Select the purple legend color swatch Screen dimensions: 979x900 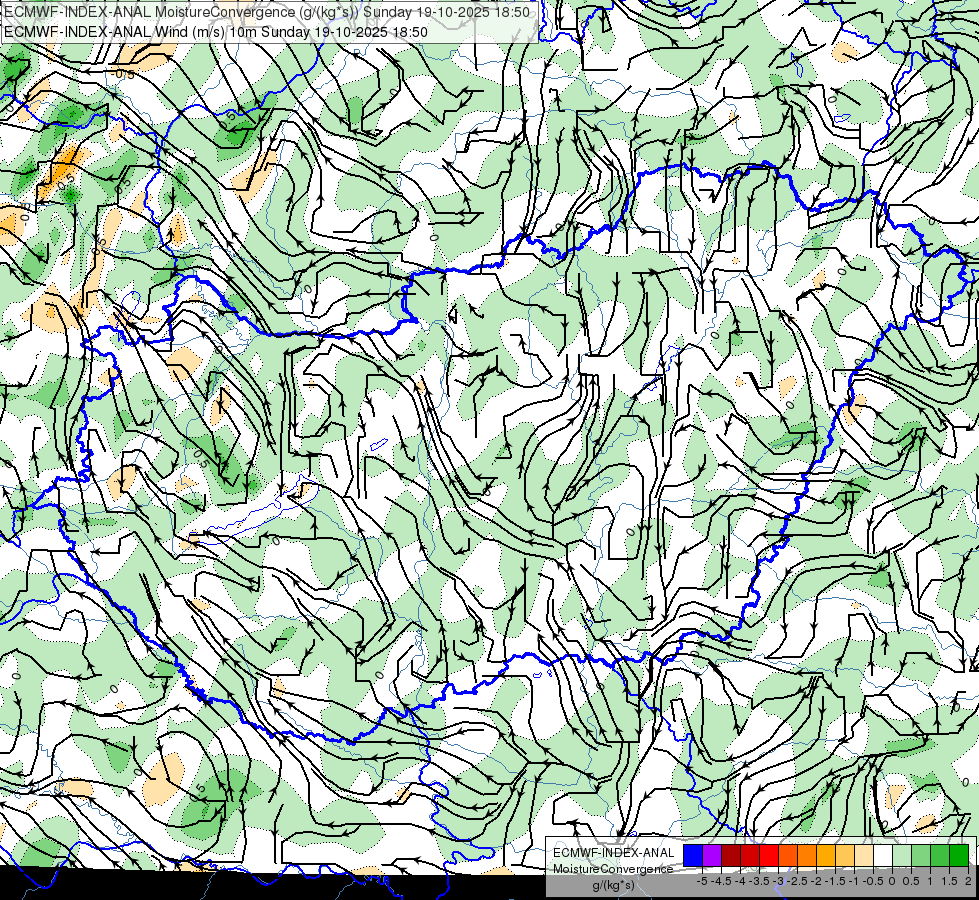click(x=712, y=856)
